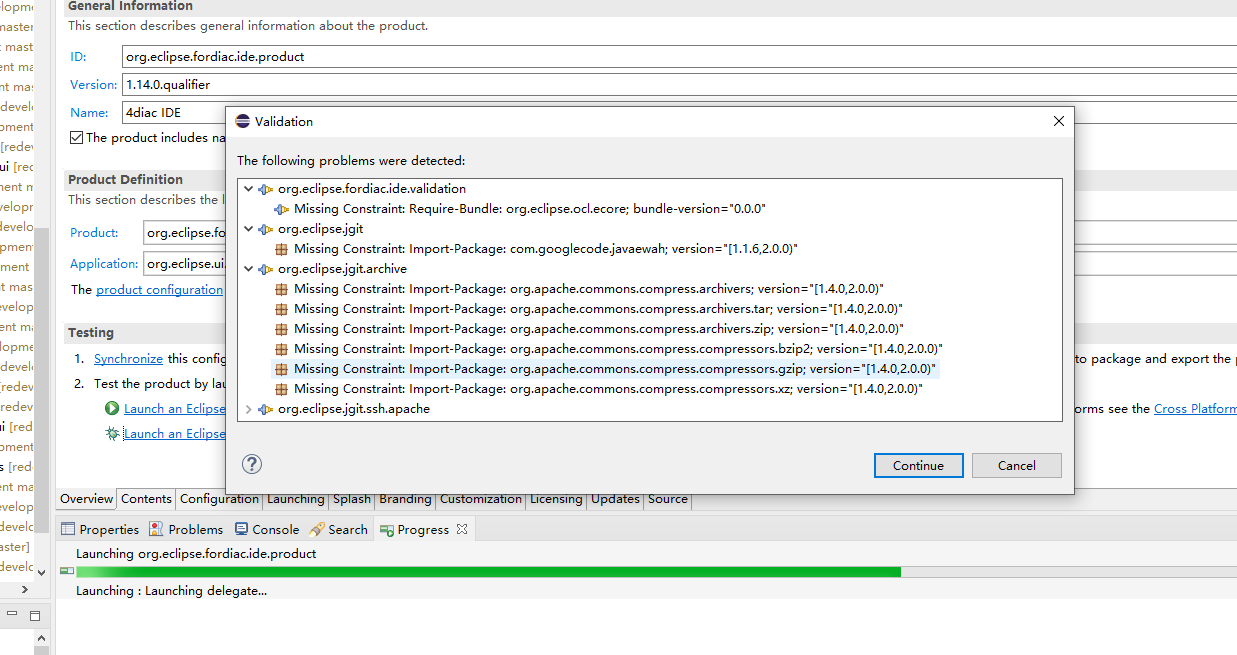
Task: Click the Product field in Product Definition
Action: point(185,232)
